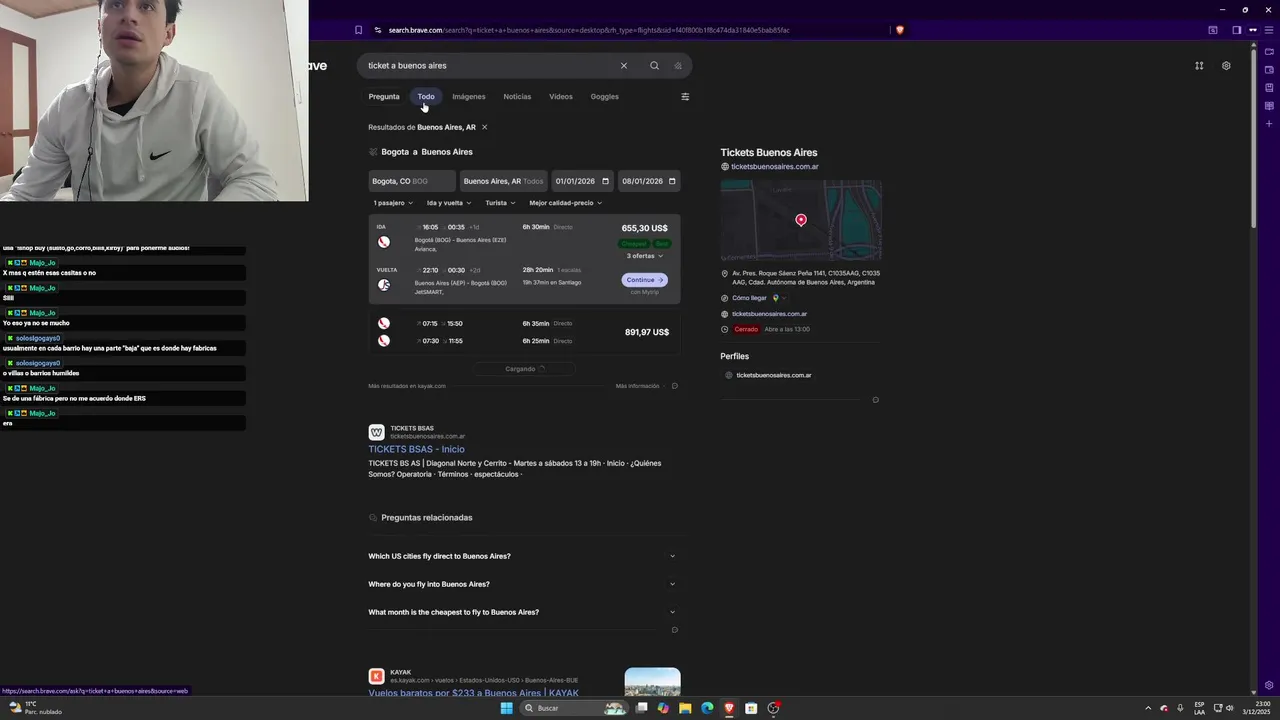
Task: Open the reading list icon in right sidebar
Action: coord(1269,106)
